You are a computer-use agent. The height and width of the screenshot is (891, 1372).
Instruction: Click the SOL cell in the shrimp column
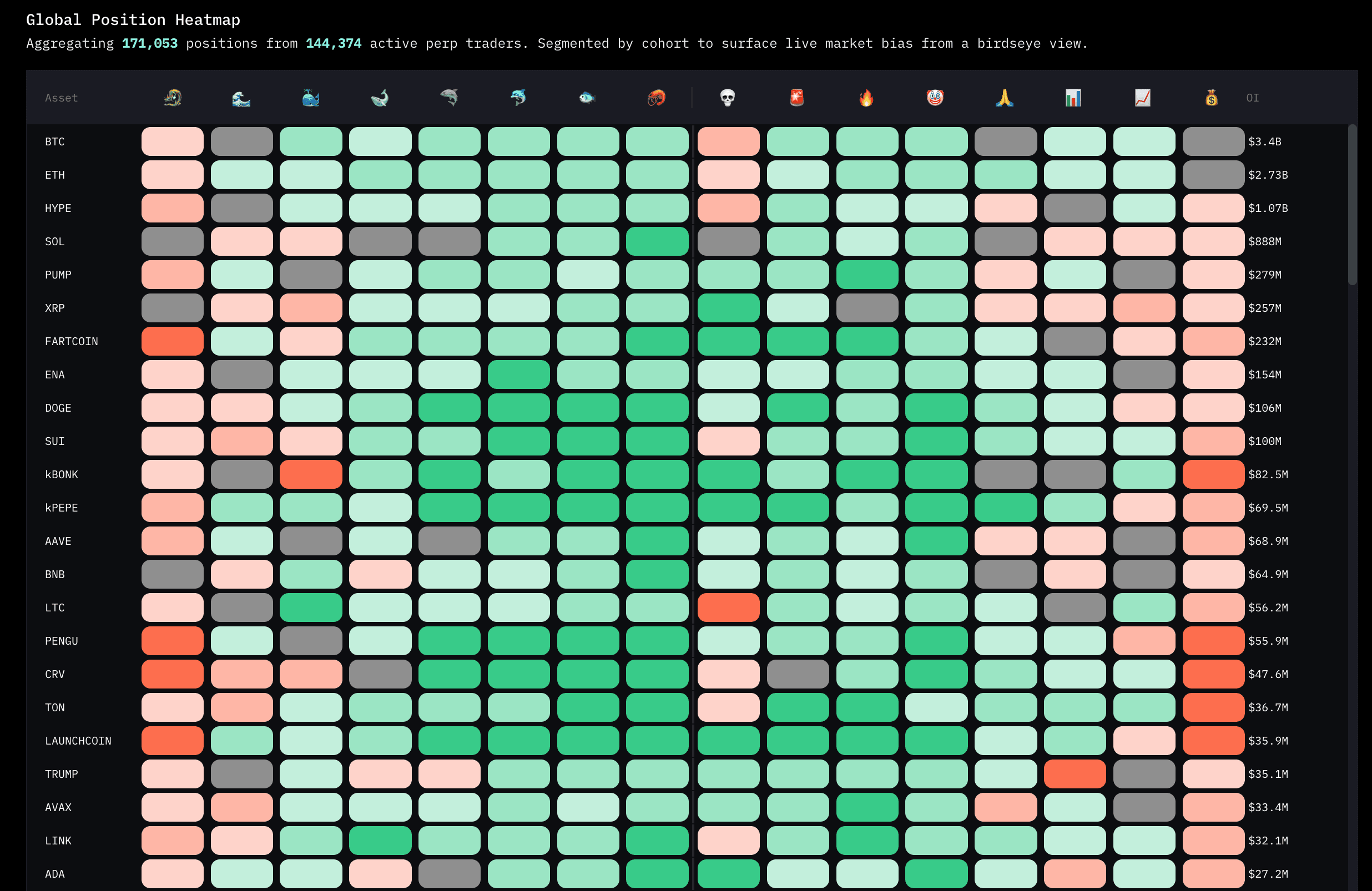pos(657,241)
